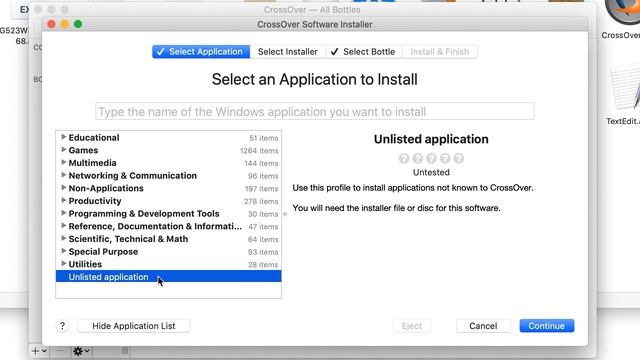The width and height of the screenshot is (640, 360).
Task: Expand the Games category triangle
Action: pyautogui.click(x=64, y=150)
